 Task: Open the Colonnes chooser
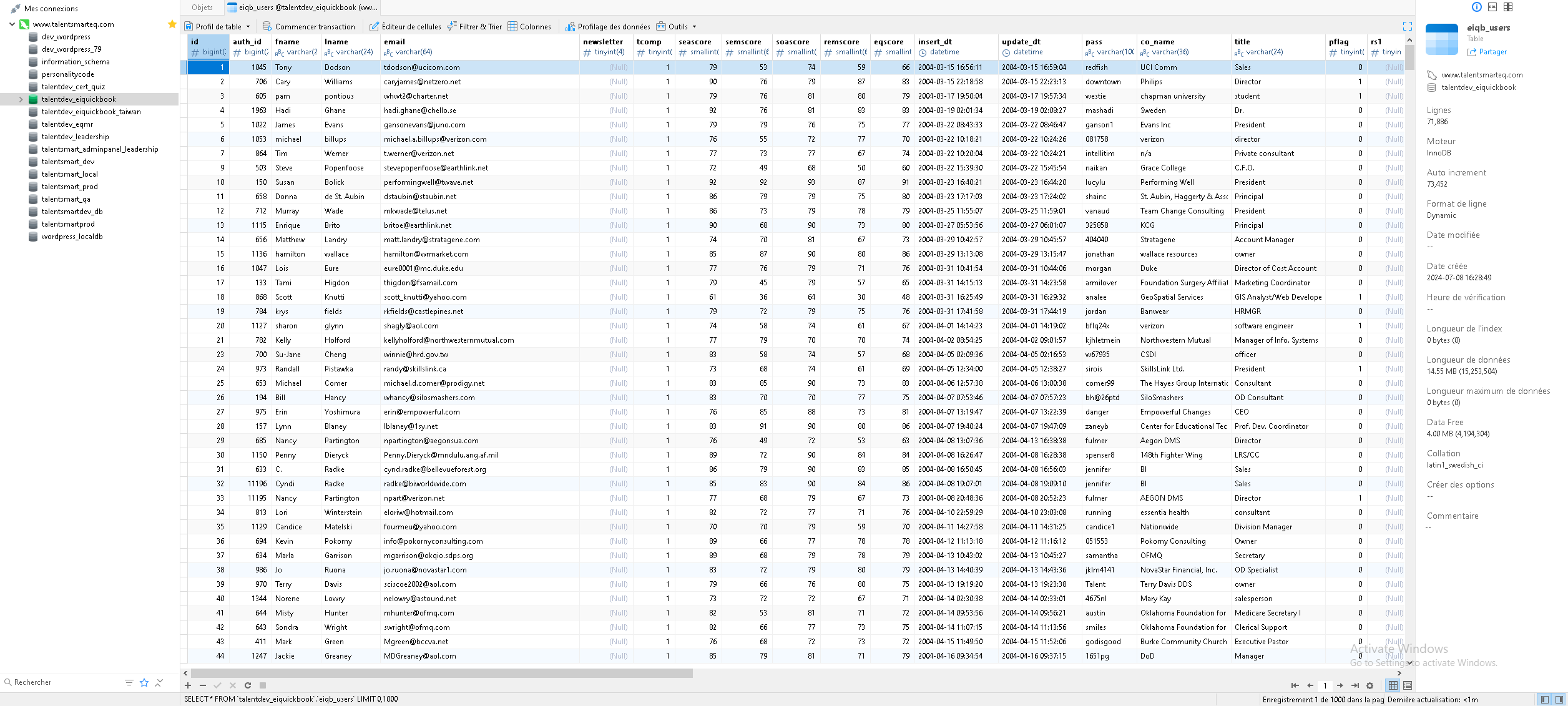tap(529, 27)
